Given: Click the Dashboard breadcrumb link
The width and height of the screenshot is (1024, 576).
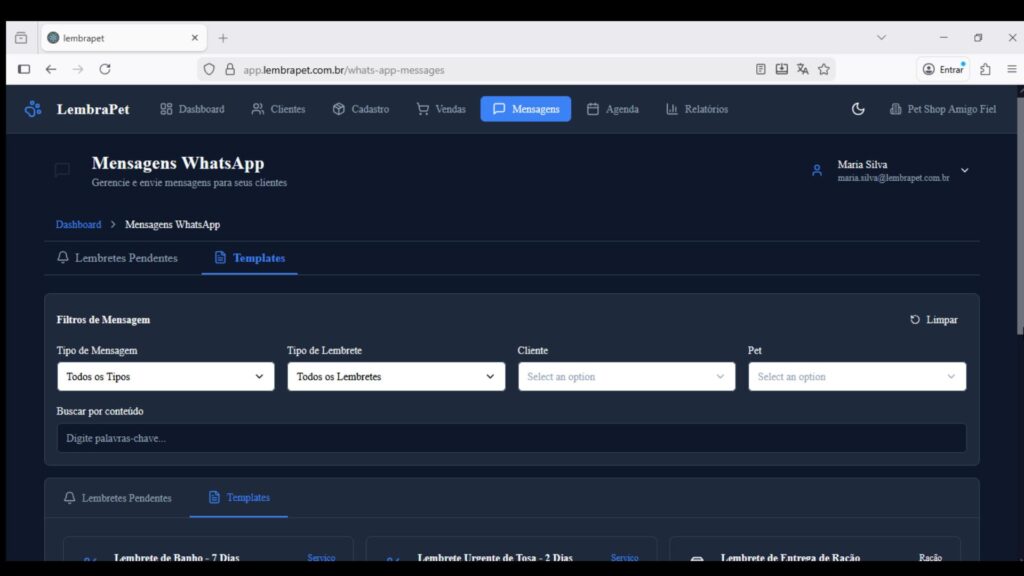Looking at the screenshot, I should click(78, 225).
